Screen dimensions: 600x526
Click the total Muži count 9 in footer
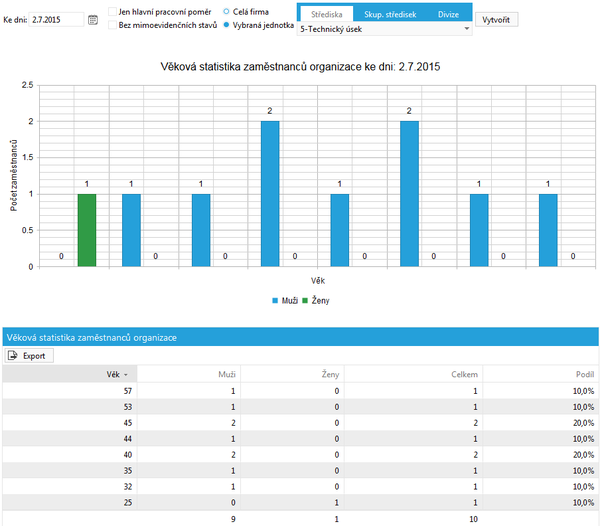tap(233, 519)
